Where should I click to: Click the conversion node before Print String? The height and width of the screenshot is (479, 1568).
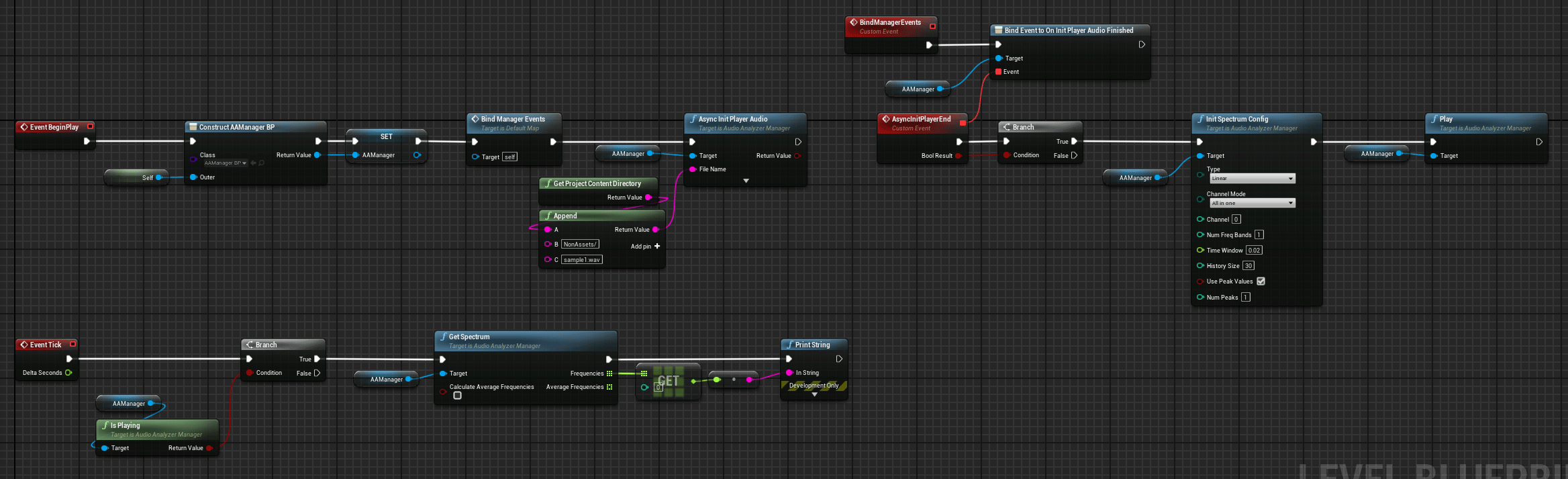click(733, 380)
